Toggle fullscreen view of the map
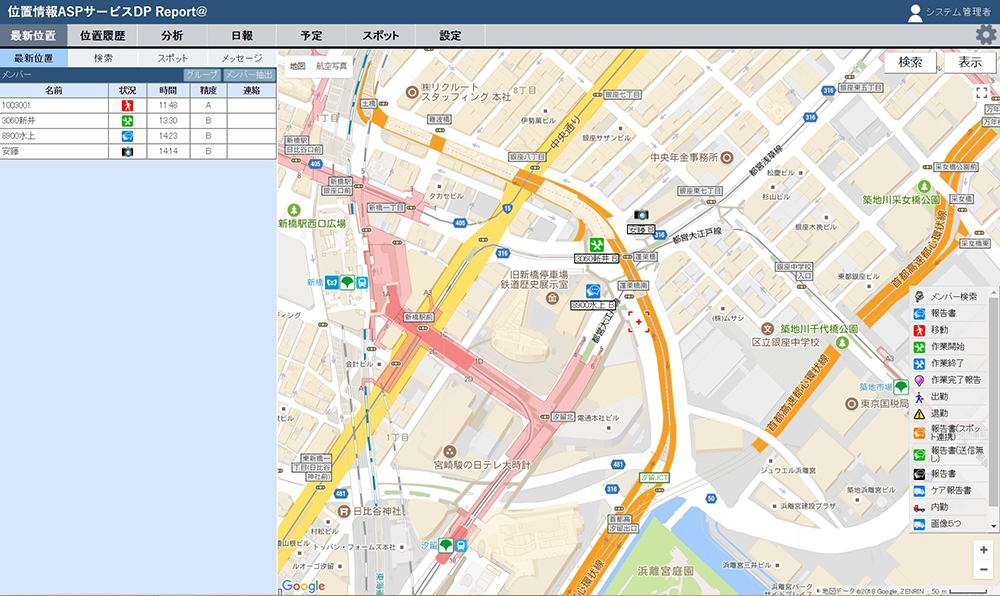 [982, 93]
